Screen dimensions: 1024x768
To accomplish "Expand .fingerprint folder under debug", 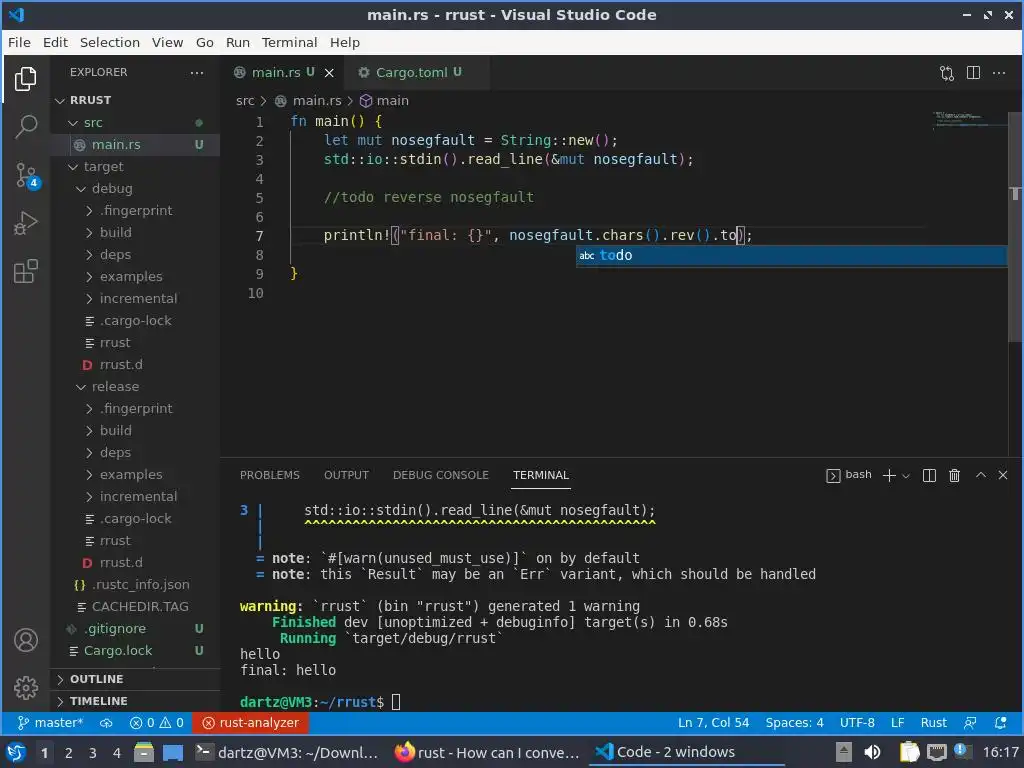I will coord(136,211).
